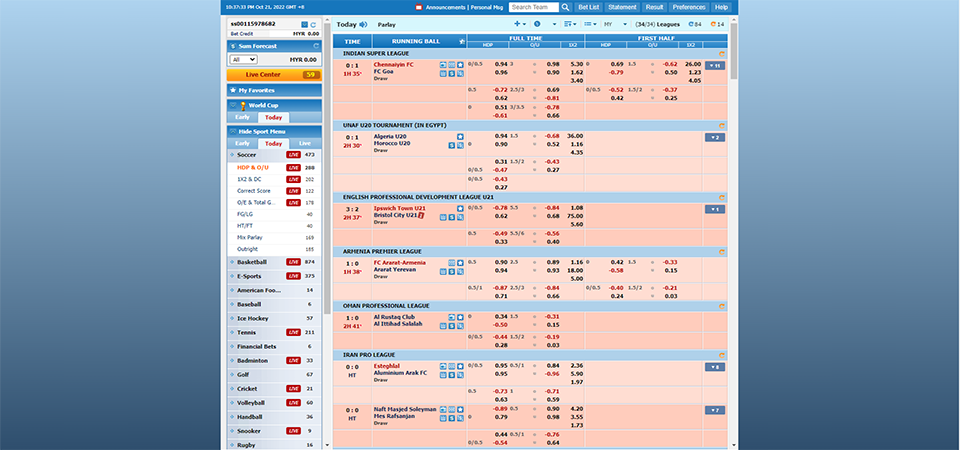Image resolution: width=960 pixels, height=450 pixels.
Task: Open the plus sign dropdown in toolbar
Action: click(x=520, y=24)
